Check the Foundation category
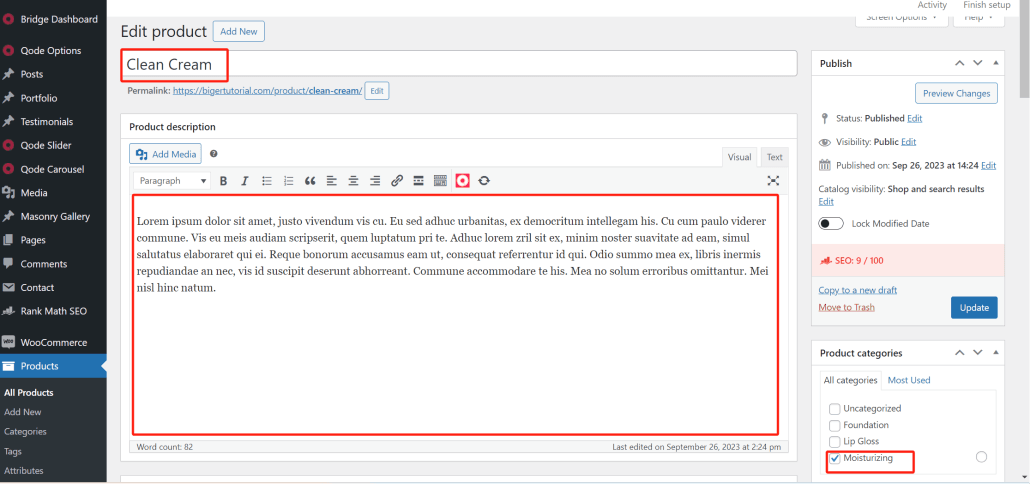The height and width of the screenshot is (484, 1030). click(x=835, y=425)
